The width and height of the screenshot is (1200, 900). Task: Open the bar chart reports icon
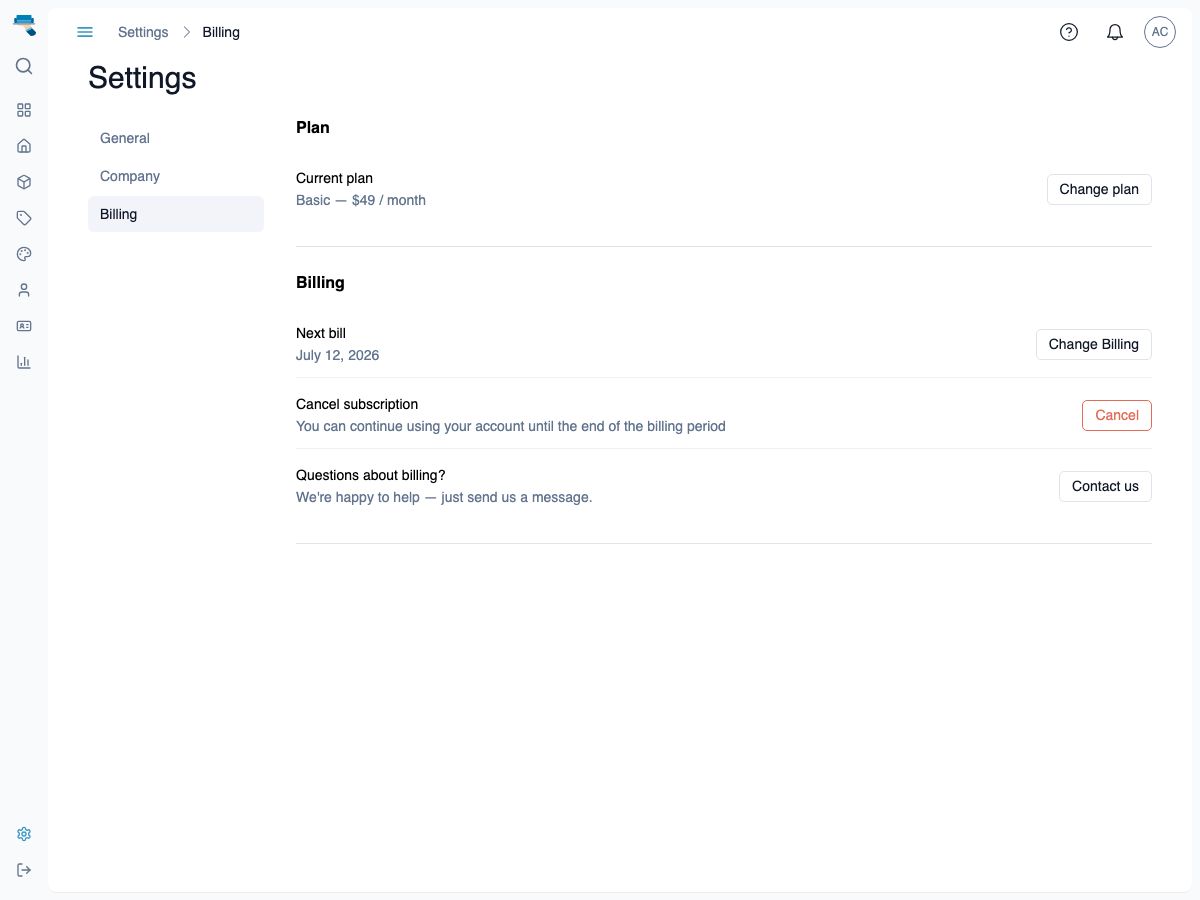24,362
